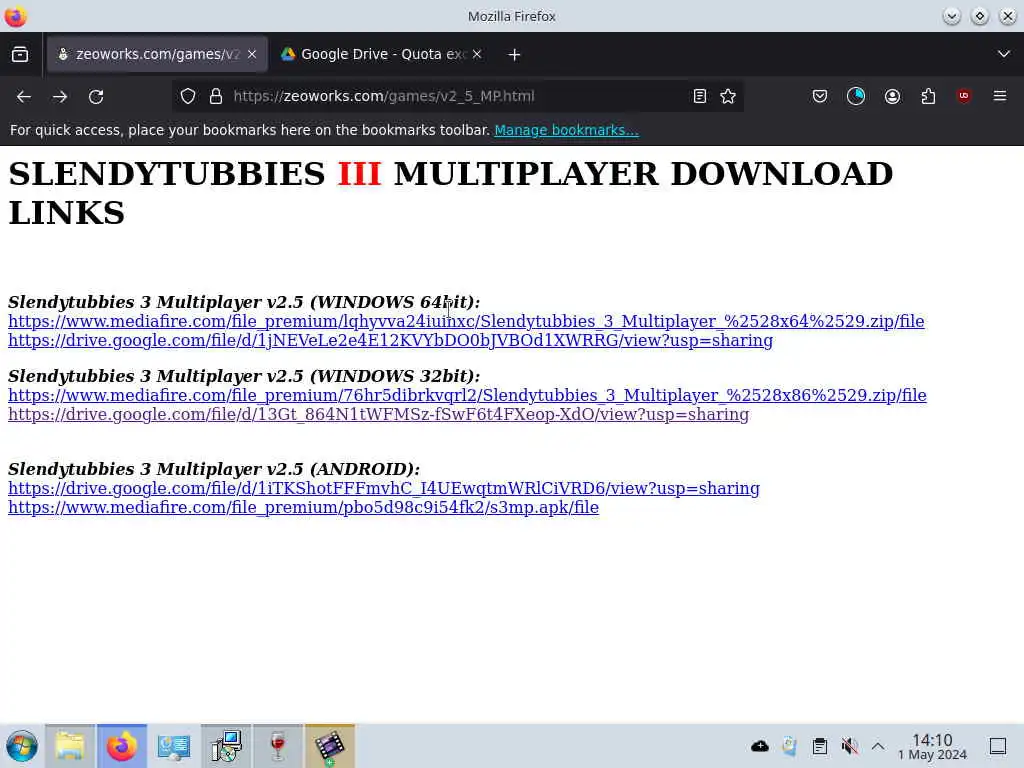
Task: Open the Firefox hamburger application menu
Action: tap(1000, 96)
